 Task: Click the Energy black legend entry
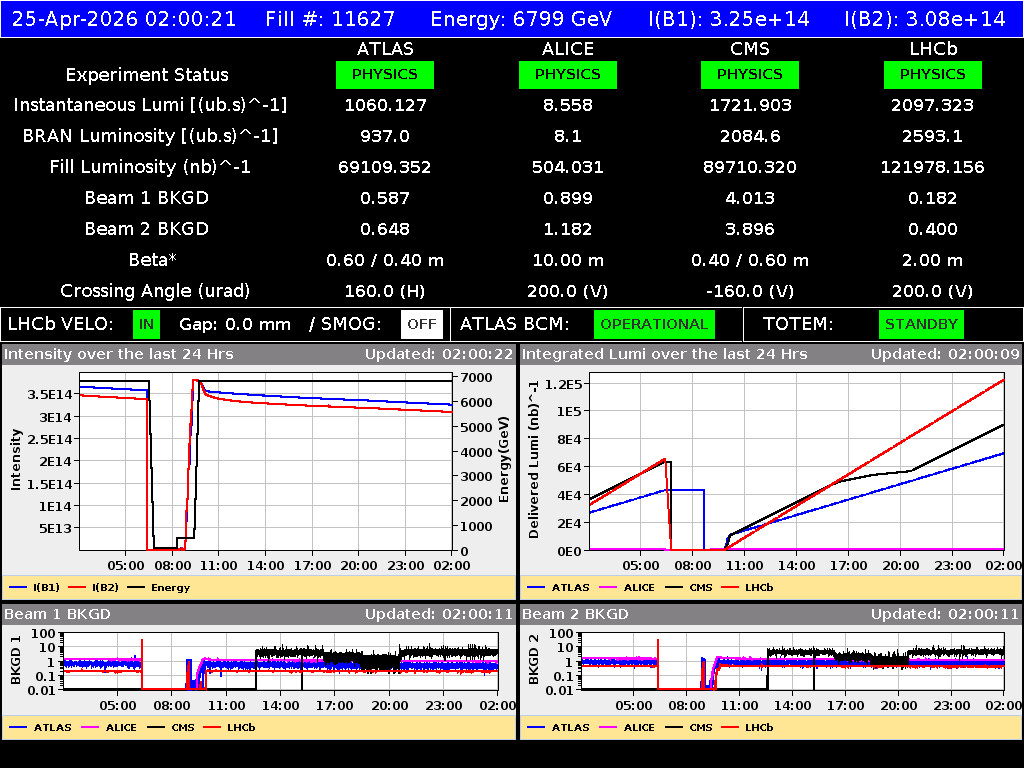pyautogui.click(x=159, y=587)
